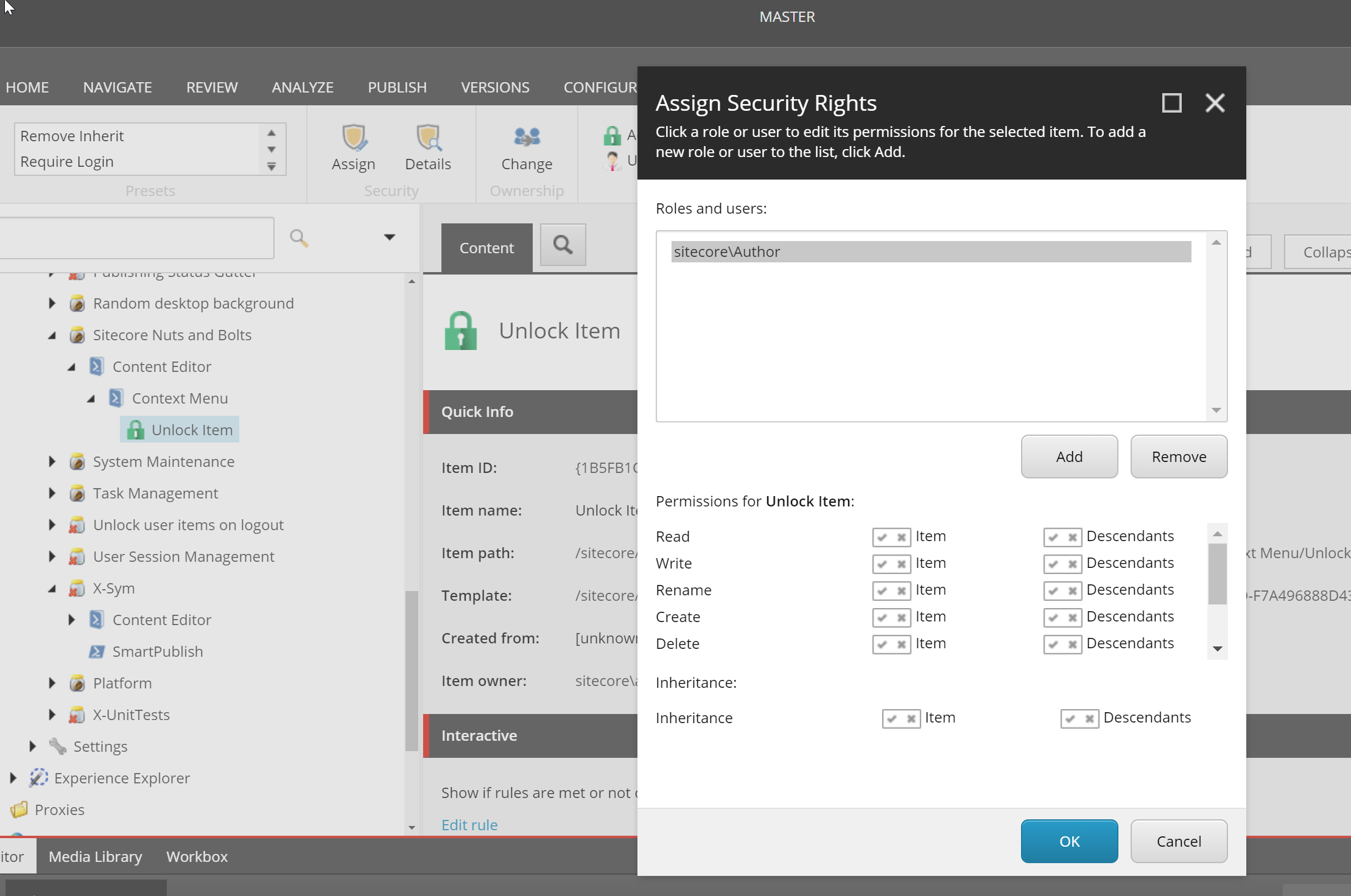
Task: Open the search options dropdown arrow
Action: [x=390, y=237]
